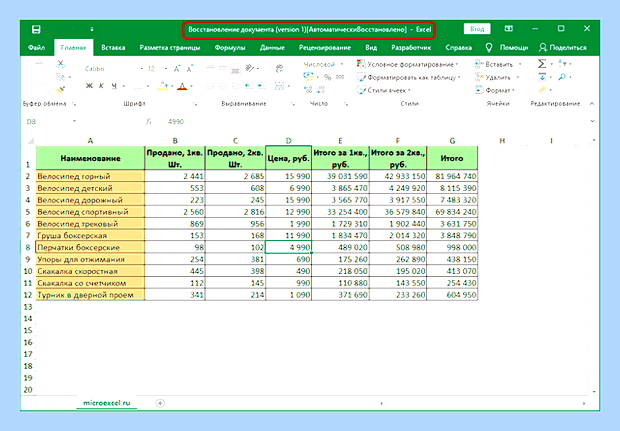Click cell Велосипед горный
The height and width of the screenshot is (431, 620).
[x=90, y=176]
